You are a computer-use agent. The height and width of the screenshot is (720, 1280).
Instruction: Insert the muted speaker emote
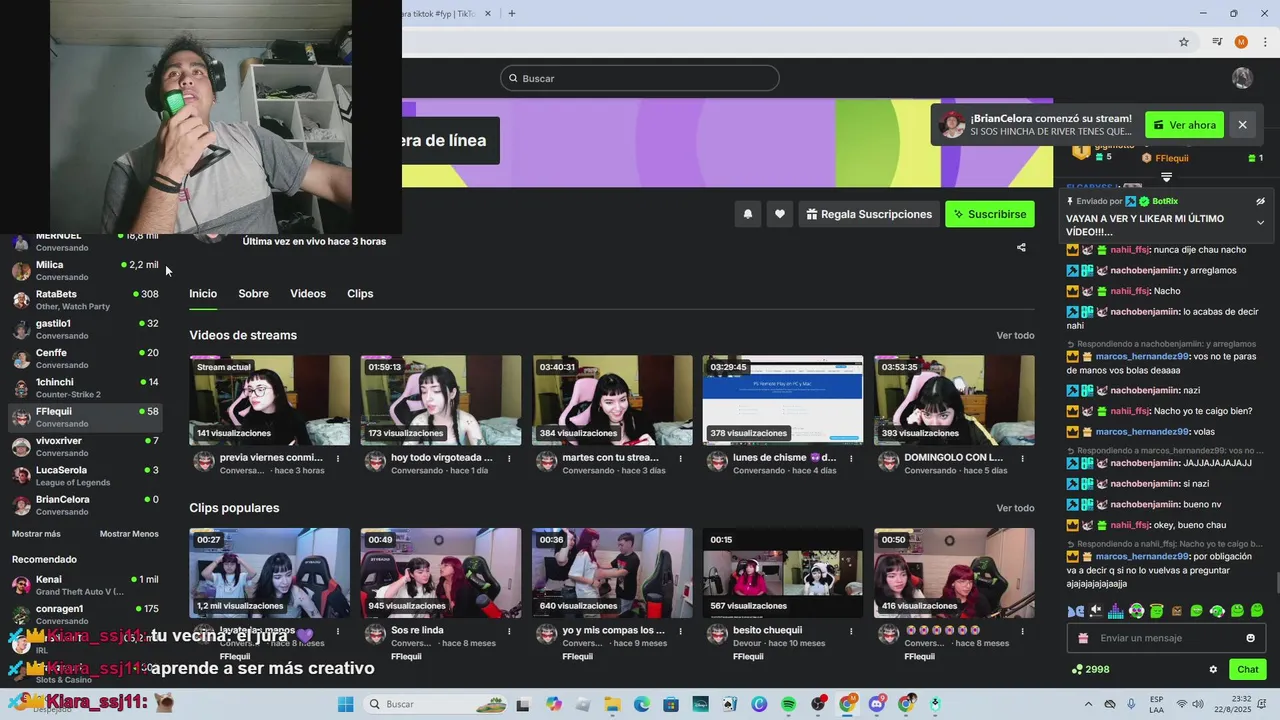[x=1096, y=611]
